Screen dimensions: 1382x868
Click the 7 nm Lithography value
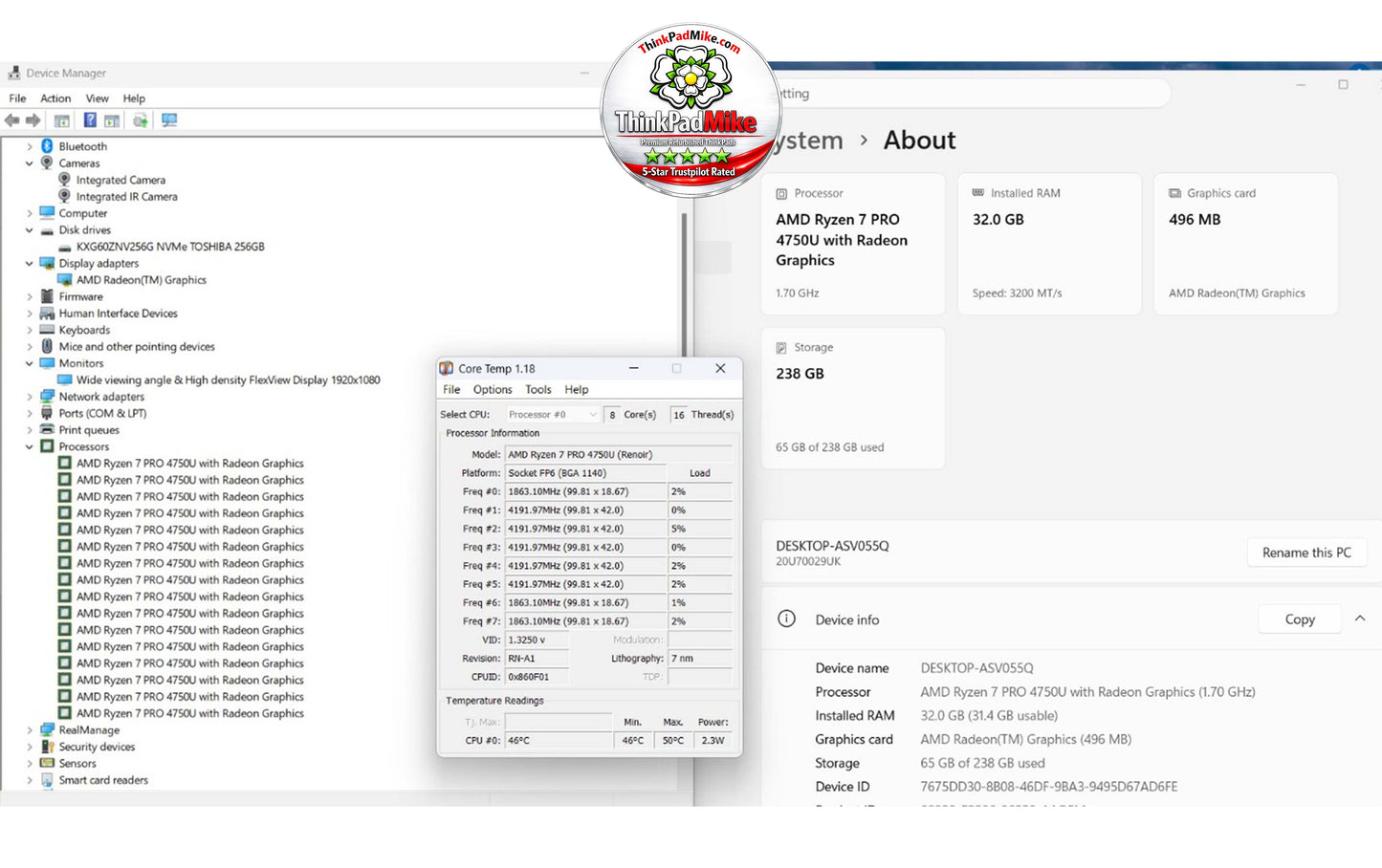click(699, 659)
